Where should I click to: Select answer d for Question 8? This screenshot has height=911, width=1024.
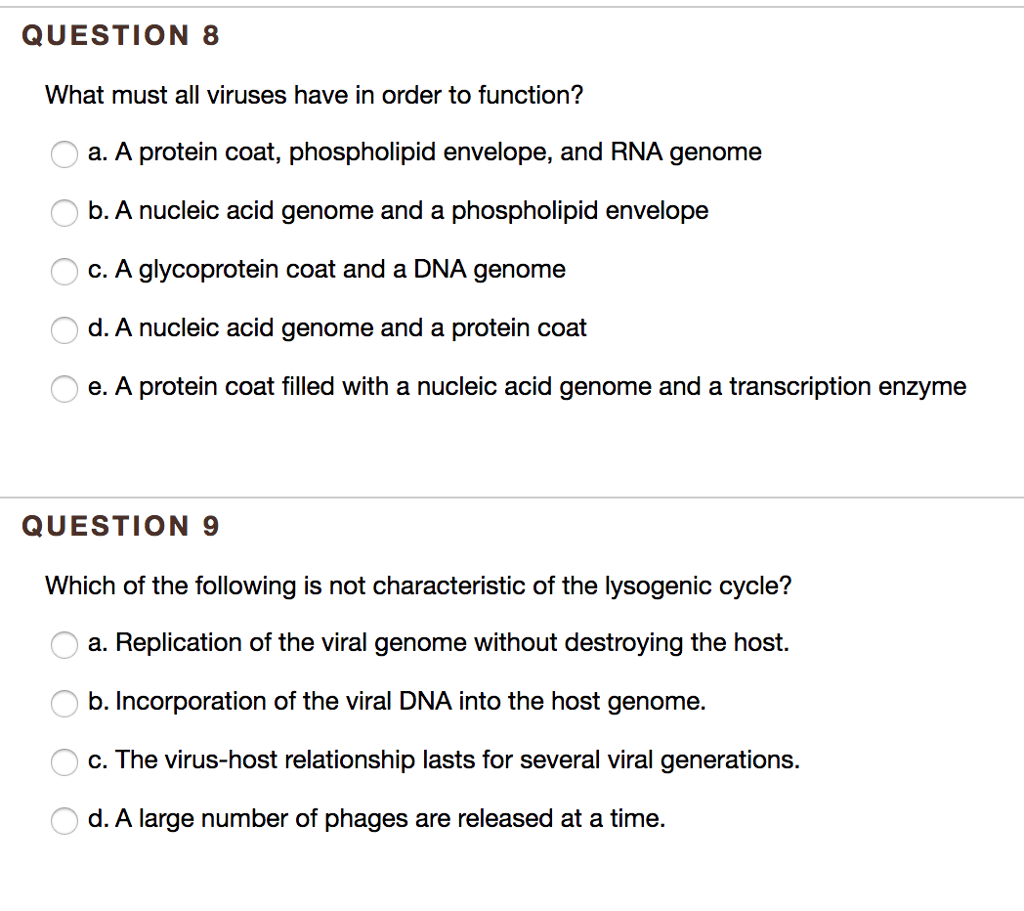(64, 330)
